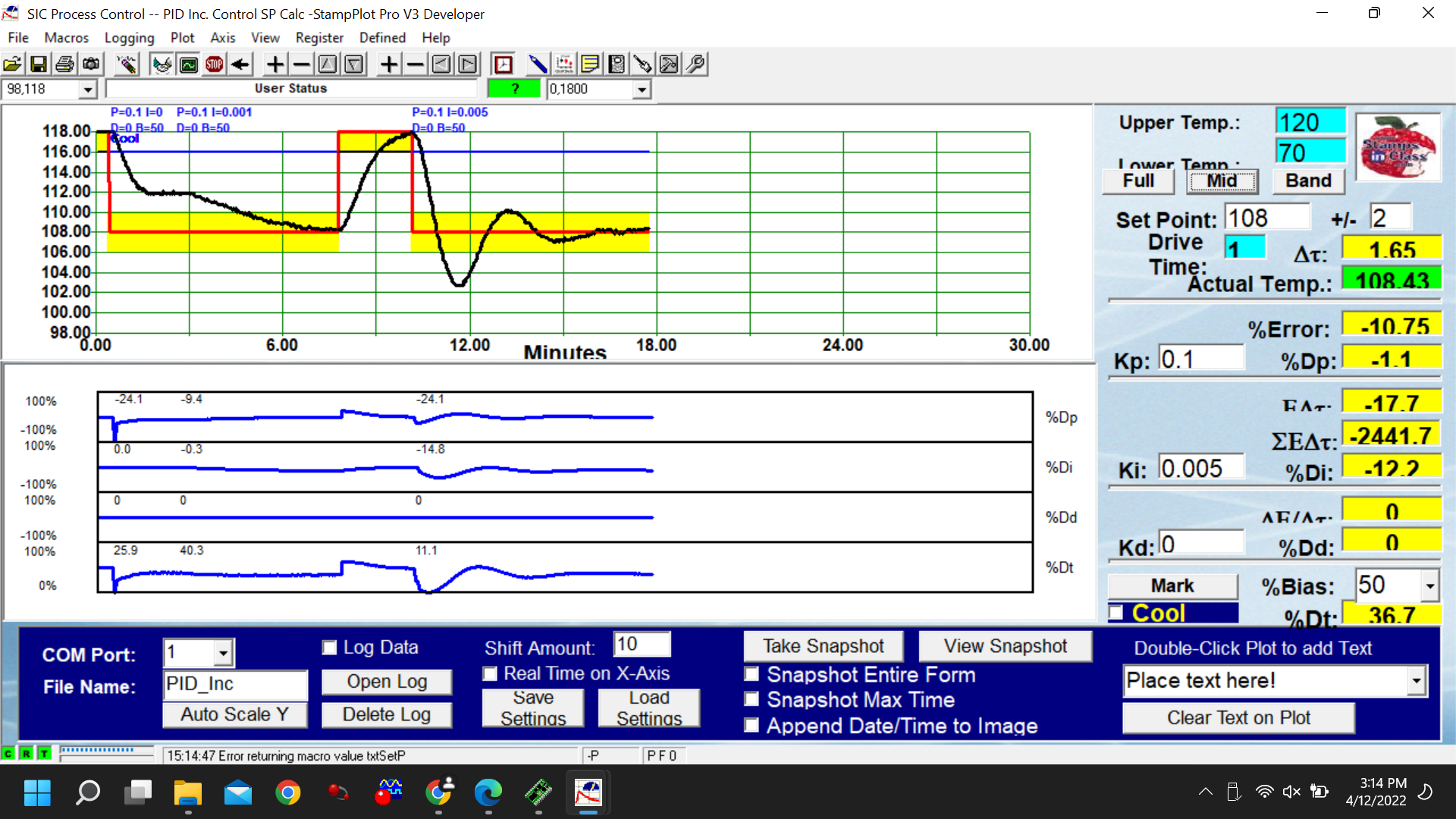This screenshot has width=1456, height=819.
Task: Click Auto Scale Y button
Action: click(x=234, y=714)
